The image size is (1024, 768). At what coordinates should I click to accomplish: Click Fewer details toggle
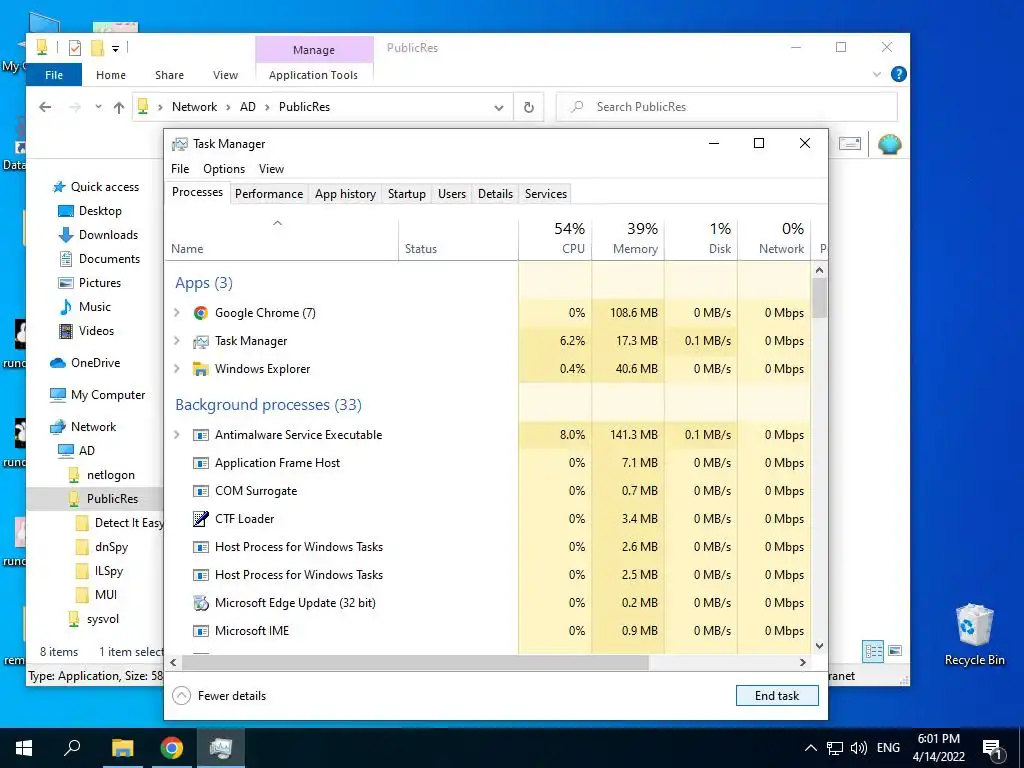coord(219,696)
